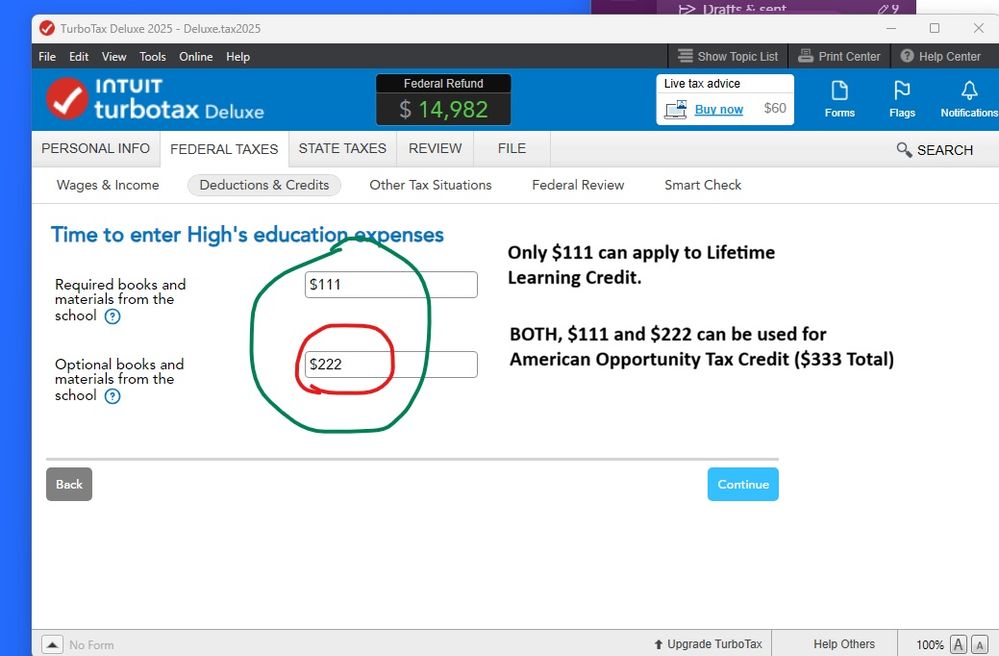Switch to the STATE TAXES tab
The width and height of the screenshot is (999, 656).
342,149
